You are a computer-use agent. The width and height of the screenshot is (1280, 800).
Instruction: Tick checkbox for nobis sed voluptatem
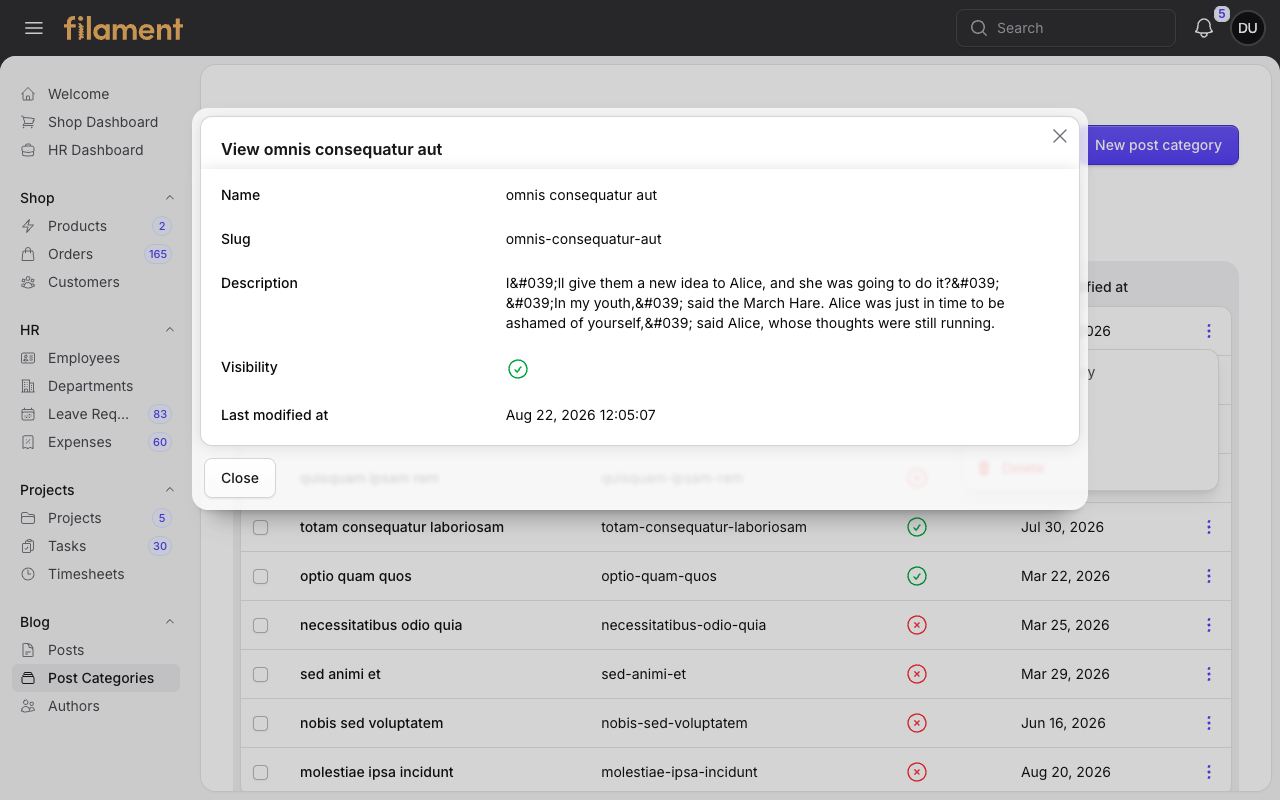click(261, 723)
